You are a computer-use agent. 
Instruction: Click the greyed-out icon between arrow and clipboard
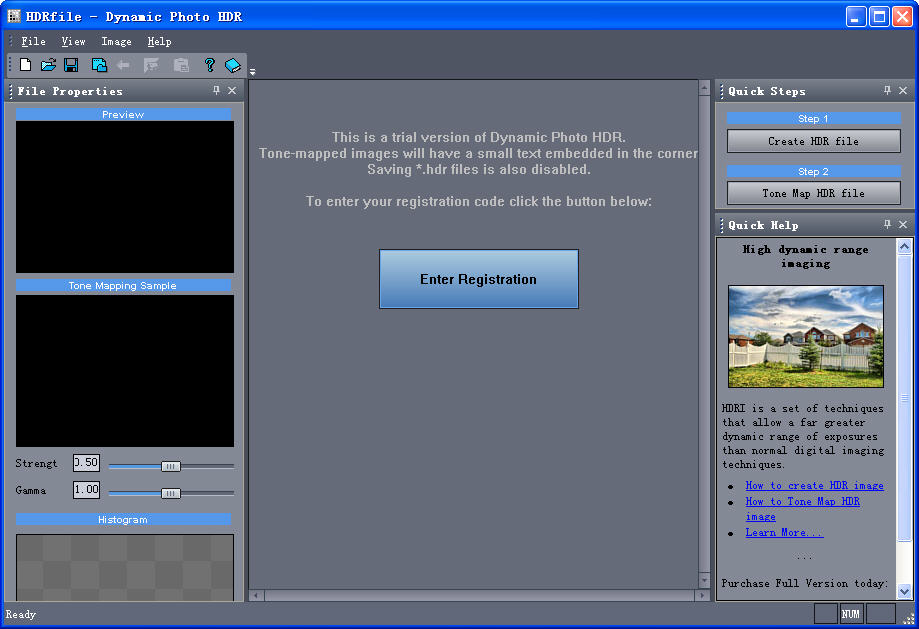tap(151, 64)
